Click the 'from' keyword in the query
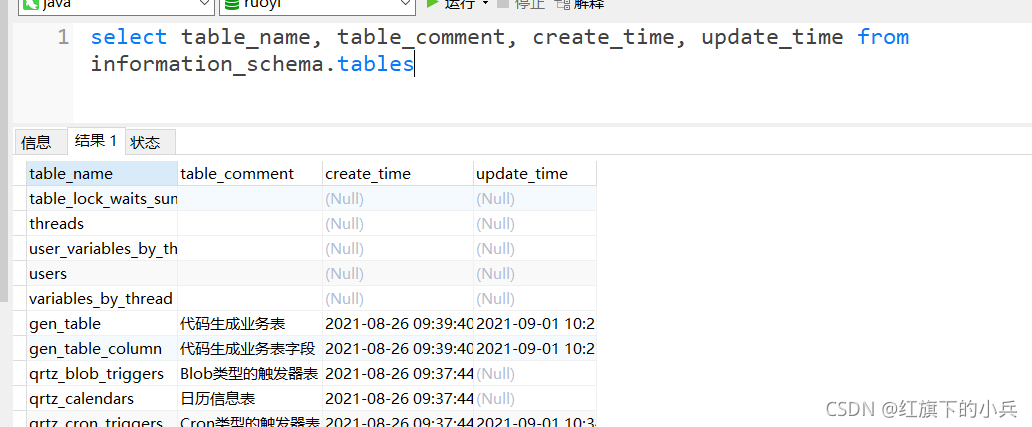 coord(883,37)
